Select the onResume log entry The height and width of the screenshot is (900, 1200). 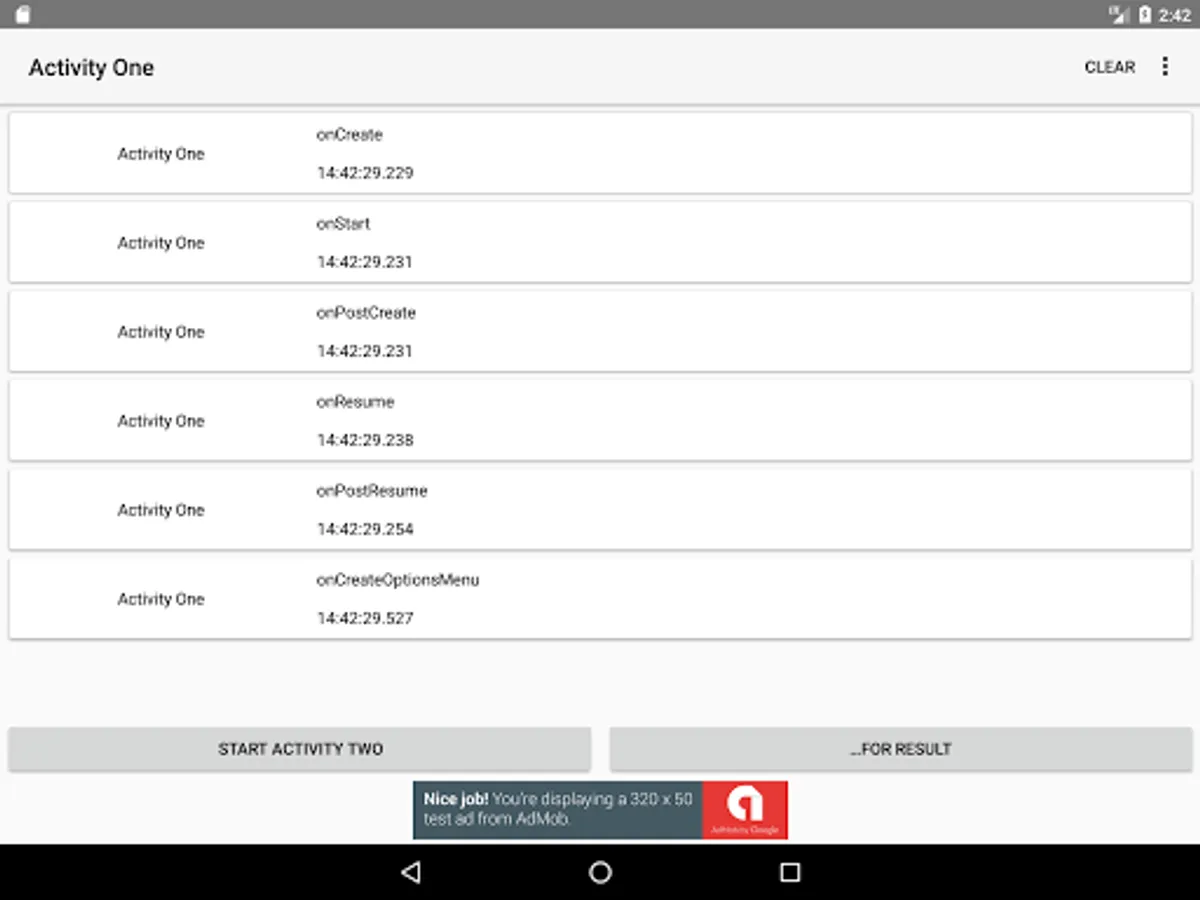[x=600, y=419]
